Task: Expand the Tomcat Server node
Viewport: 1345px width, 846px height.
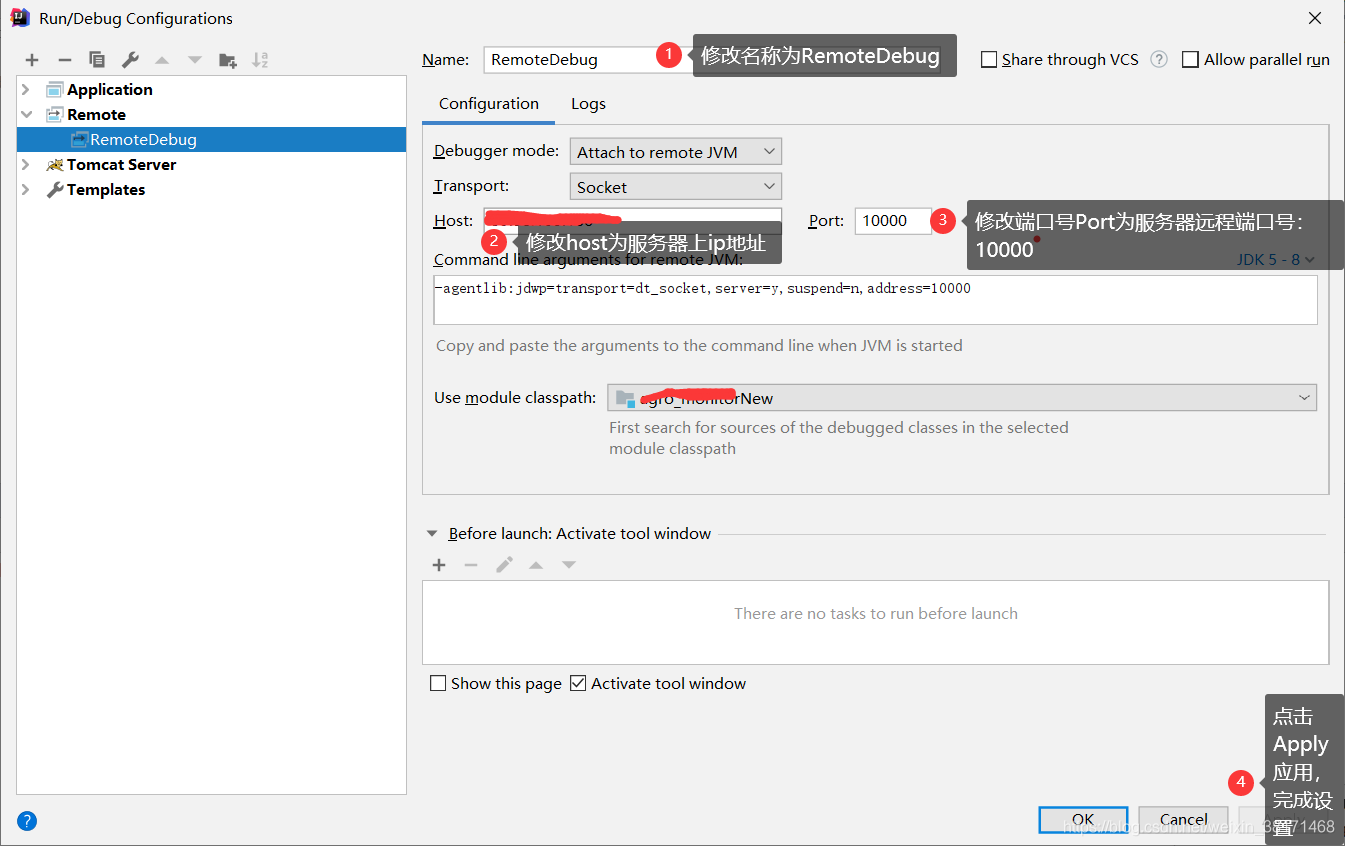Action: tap(26, 165)
